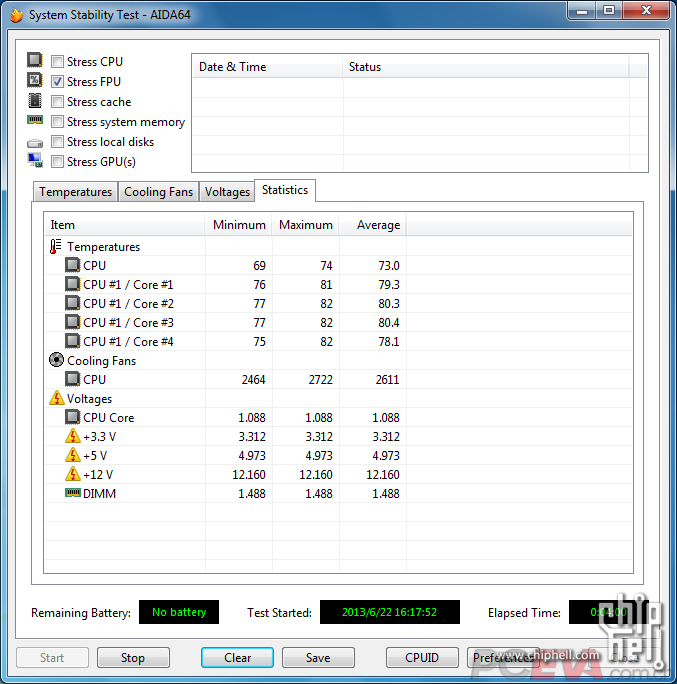
Task: Select the Statistics tab
Action: point(285,190)
